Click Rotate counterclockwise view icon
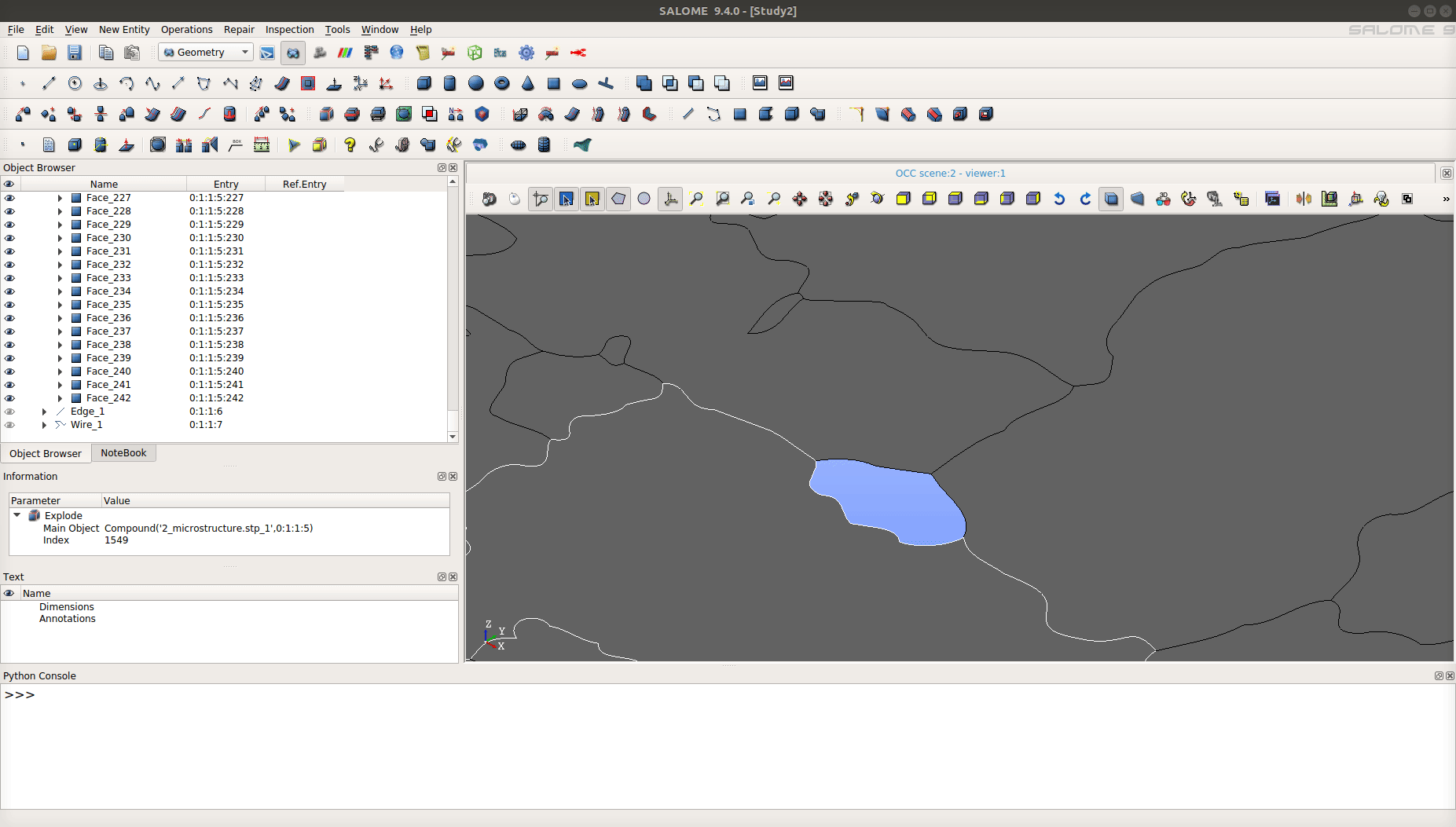The height and width of the screenshot is (827, 1456). tap(1059, 199)
